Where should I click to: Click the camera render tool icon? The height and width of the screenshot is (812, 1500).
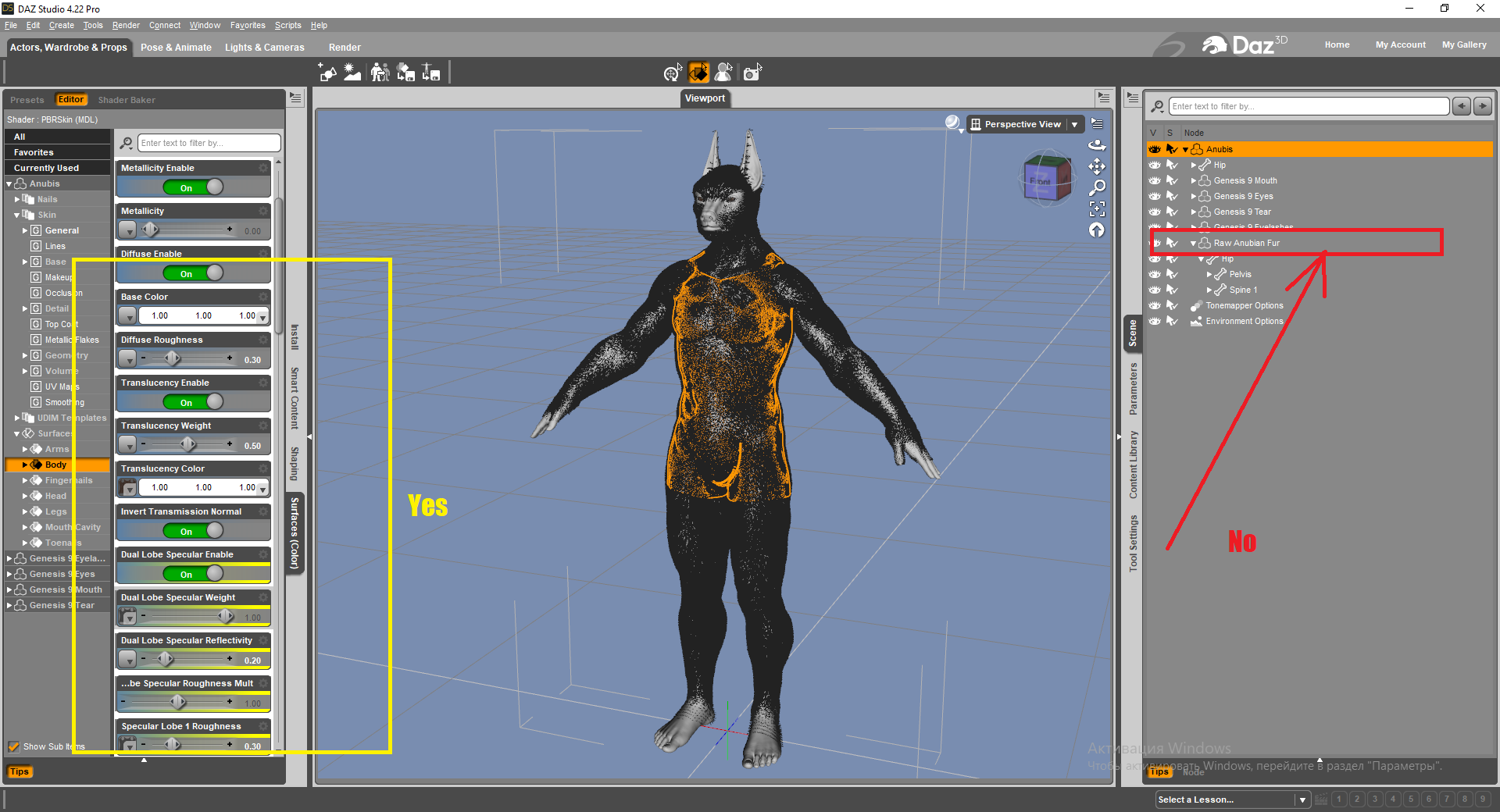(752, 73)
